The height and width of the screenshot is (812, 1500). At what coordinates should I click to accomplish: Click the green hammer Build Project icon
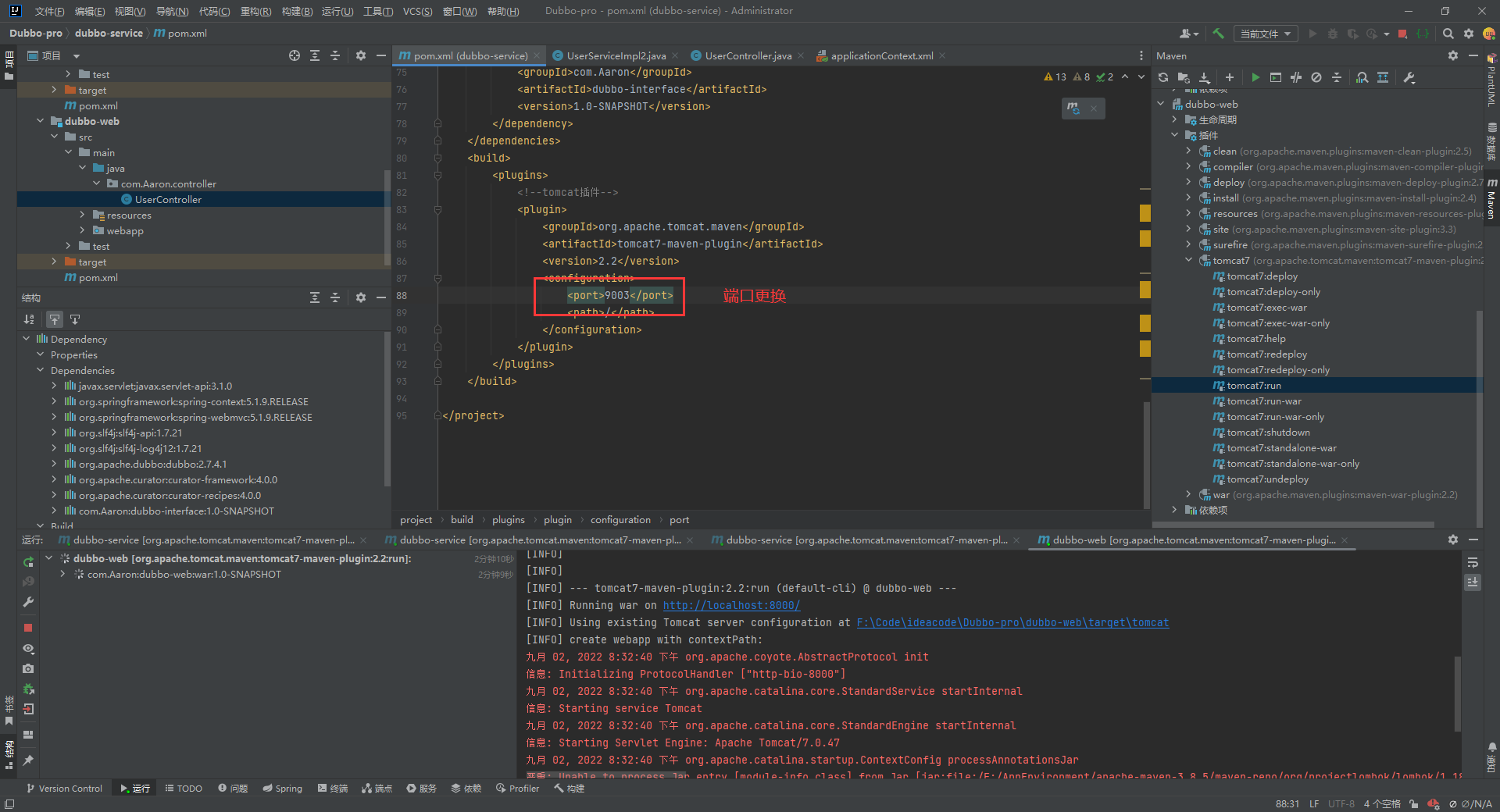(x=1218, y=34)
